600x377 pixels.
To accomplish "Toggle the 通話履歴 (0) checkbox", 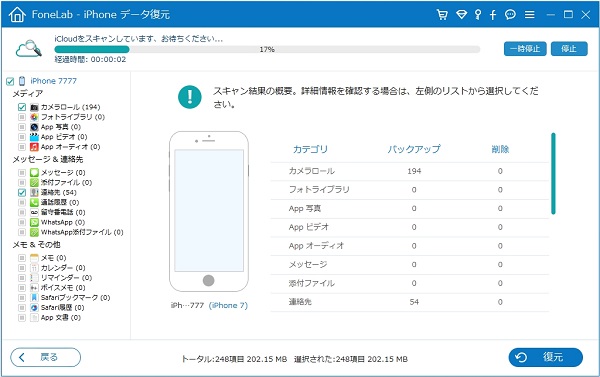I will [22, 202].
